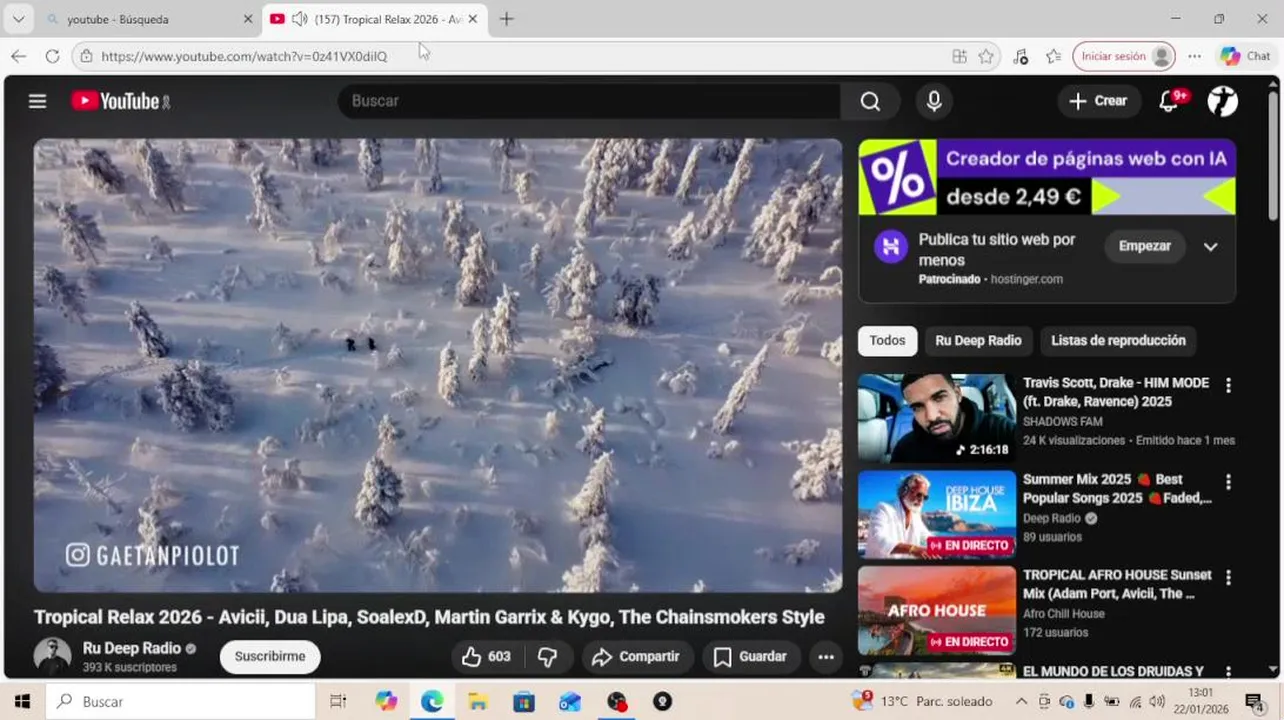Open the hostinger.com sponsored link
Image resolution: width=1284 pixels, height=720 pixels.
(x=1026, y=279)
